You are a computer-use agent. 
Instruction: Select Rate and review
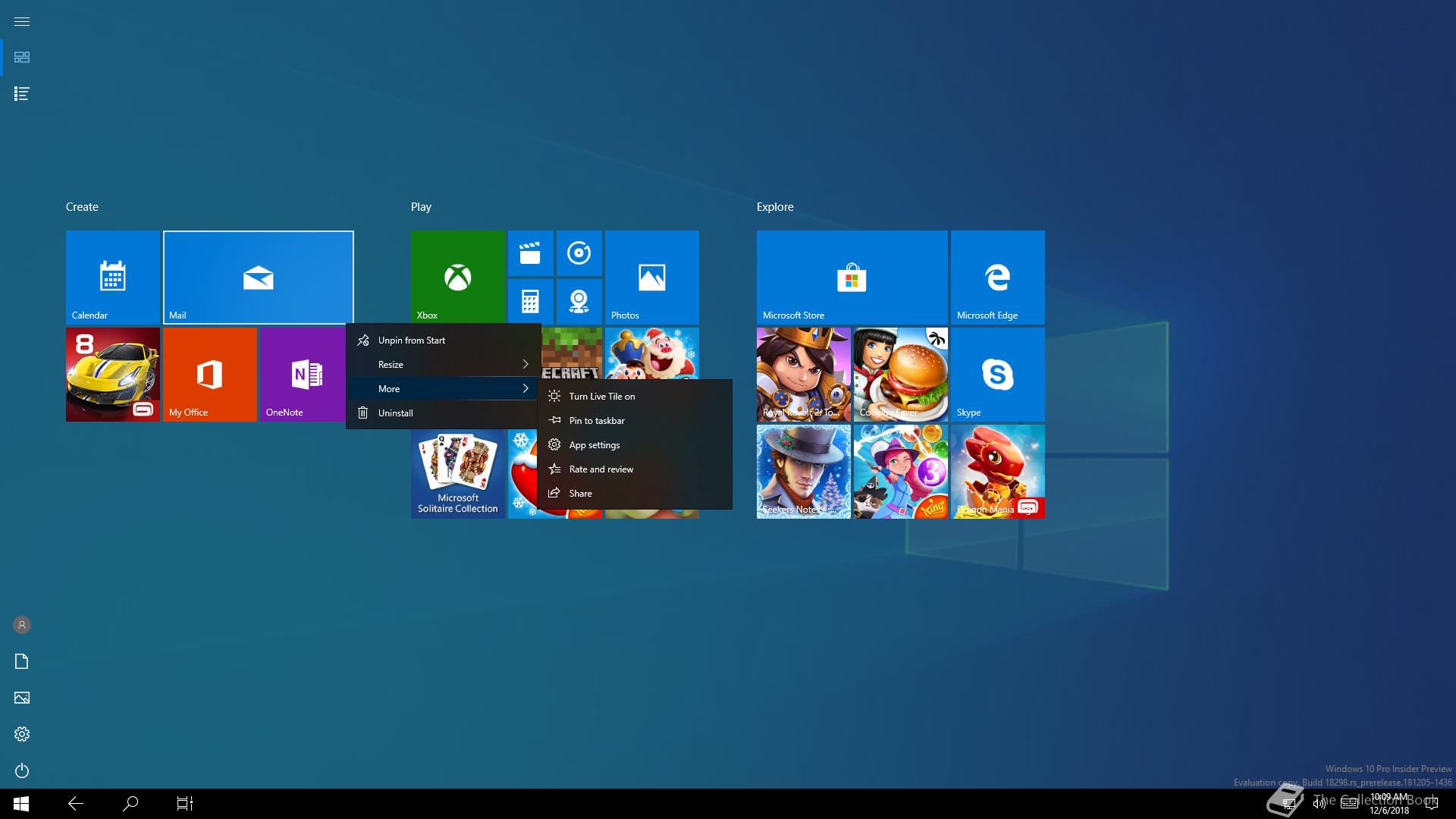coord(635,469)
